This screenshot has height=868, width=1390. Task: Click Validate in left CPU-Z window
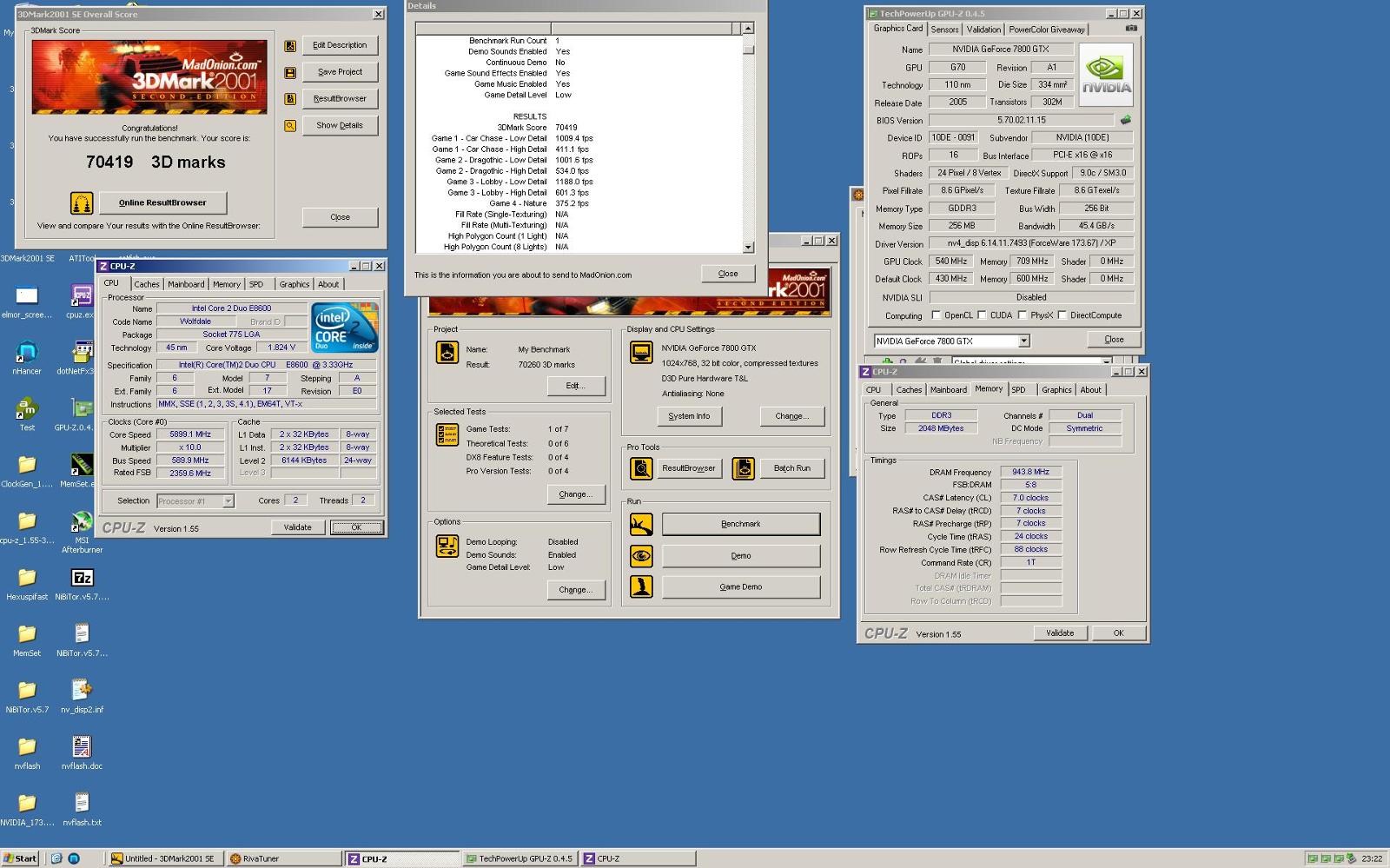(297, 527)
